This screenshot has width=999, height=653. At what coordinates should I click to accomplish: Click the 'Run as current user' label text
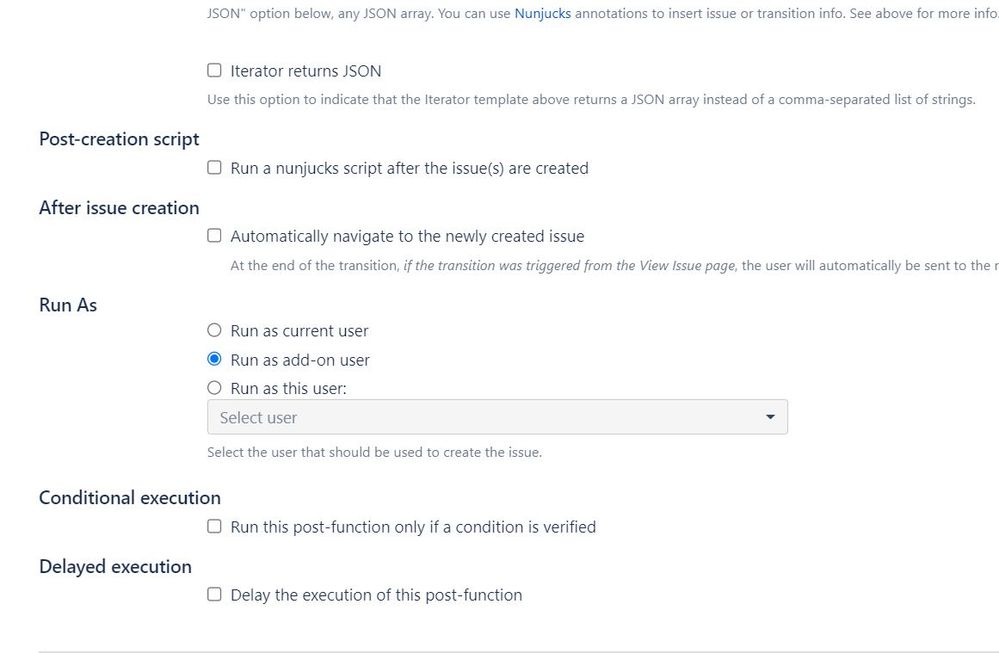click(x=299, y=330)
